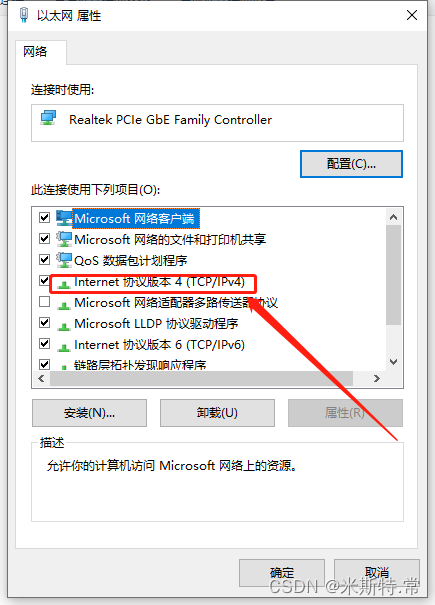Open adapter settings via 配置(C)... button
The width and height of the screenshot is (435, 605).
point(351,164)
